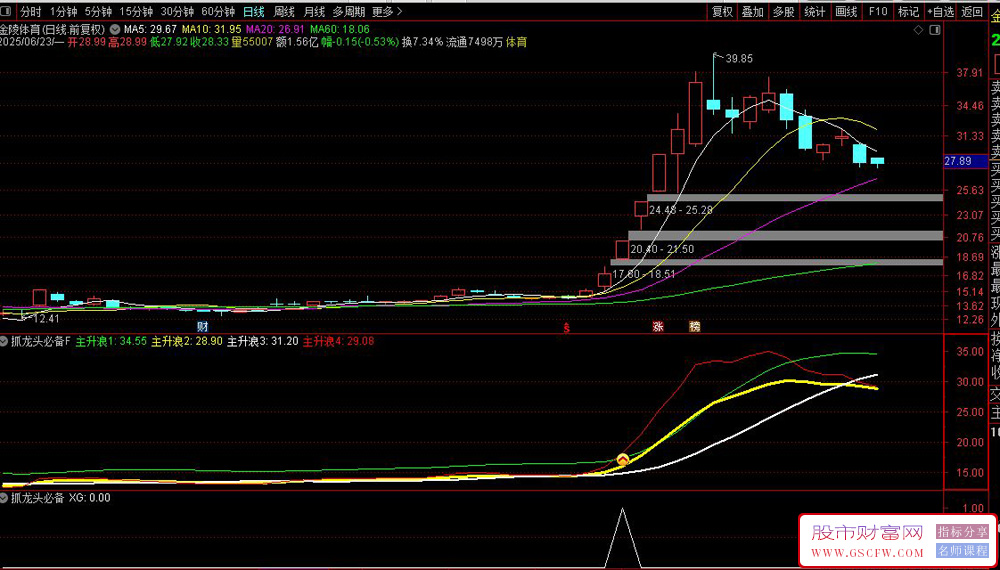Toggle the right info panel icon
The height and width of the screenshot is (570, 1000).
[x=935, y=30]
